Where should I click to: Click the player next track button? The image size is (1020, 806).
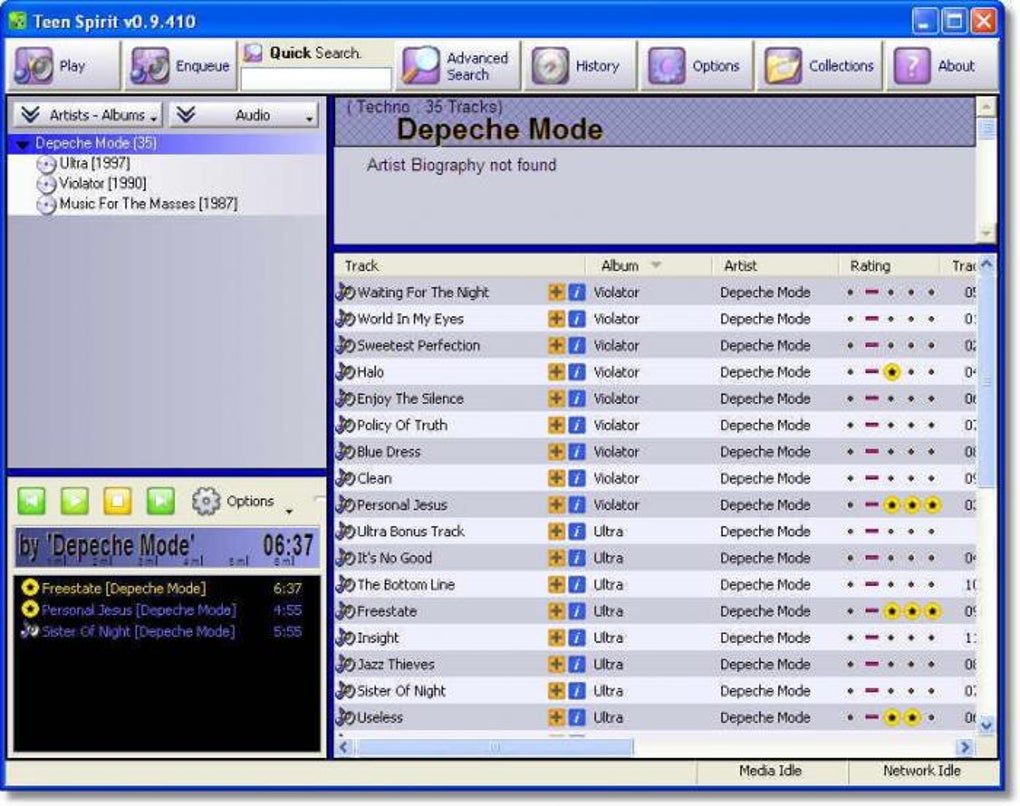[161, 501]
